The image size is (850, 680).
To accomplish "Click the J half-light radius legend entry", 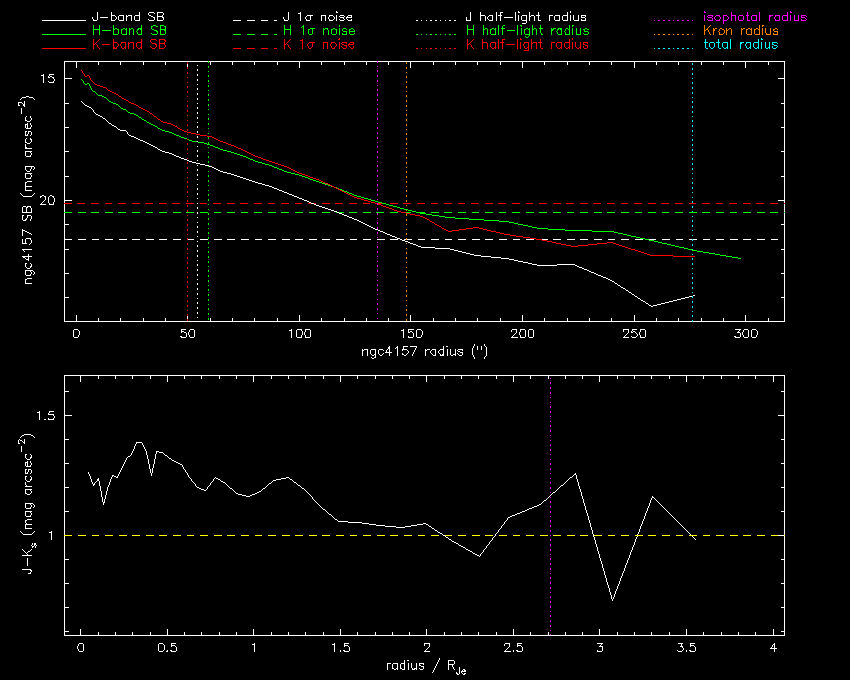I will [x=527, y=18].
